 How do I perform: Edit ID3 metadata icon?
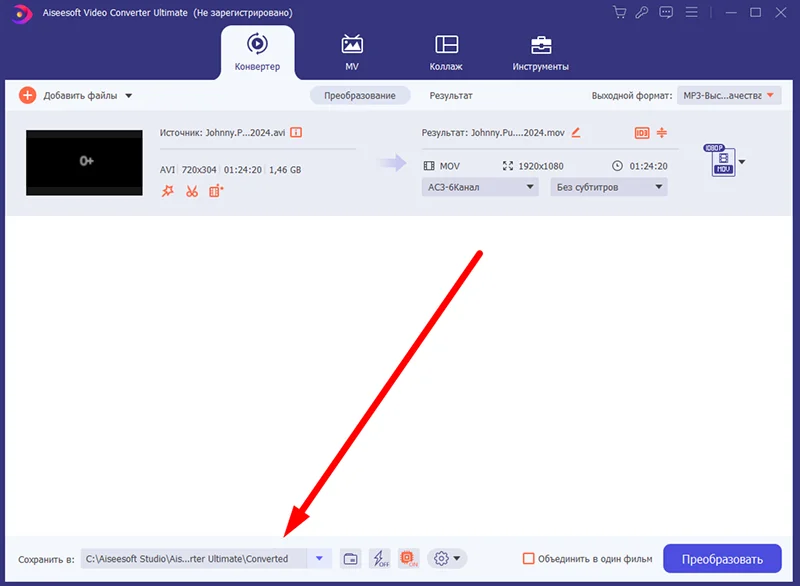point(642,133)
